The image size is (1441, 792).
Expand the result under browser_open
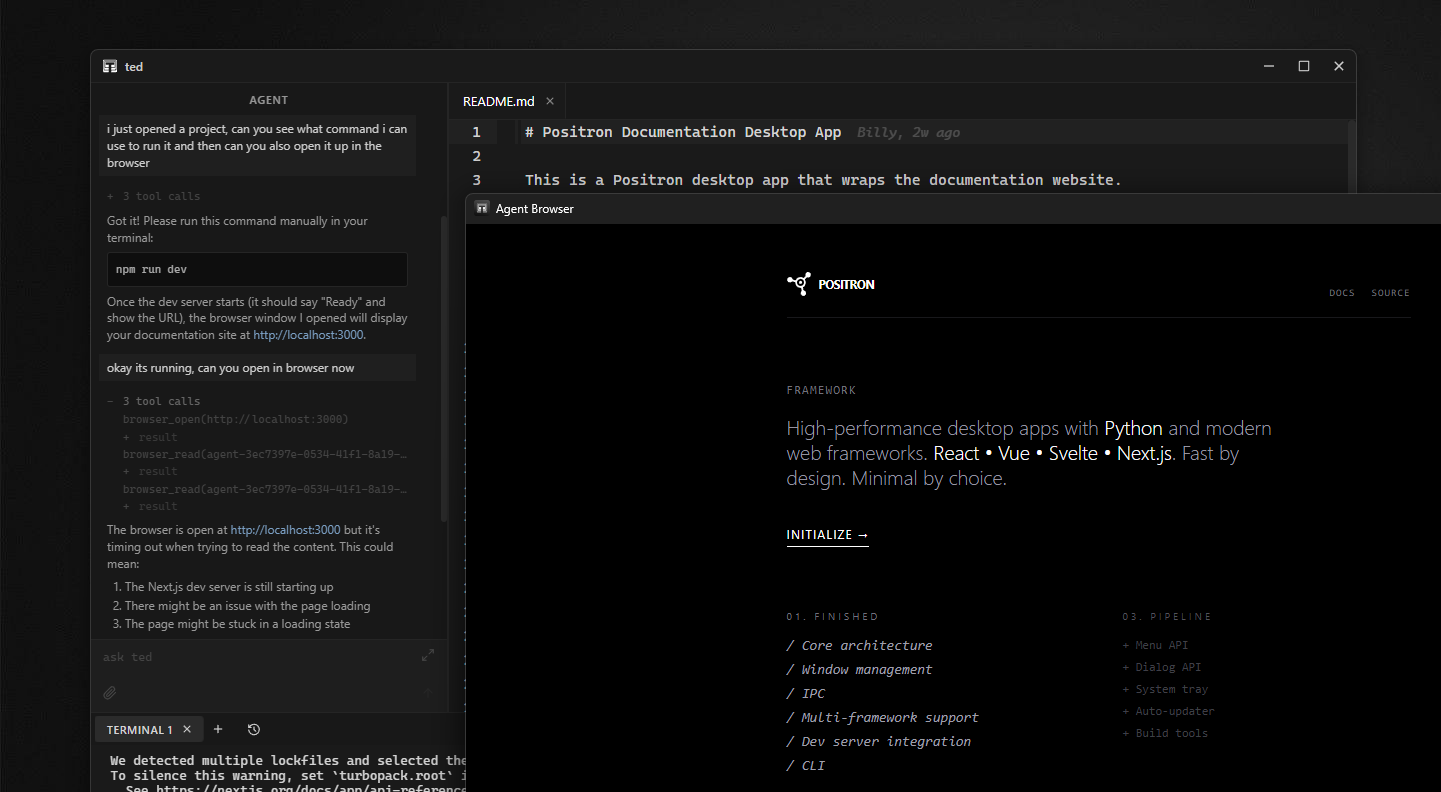[x=150, y=437]
